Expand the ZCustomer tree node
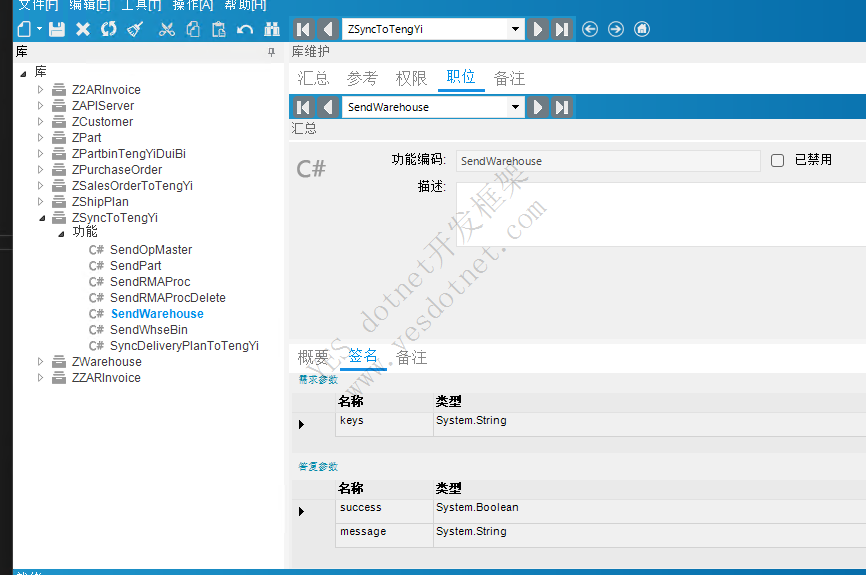 pos(41,122)
